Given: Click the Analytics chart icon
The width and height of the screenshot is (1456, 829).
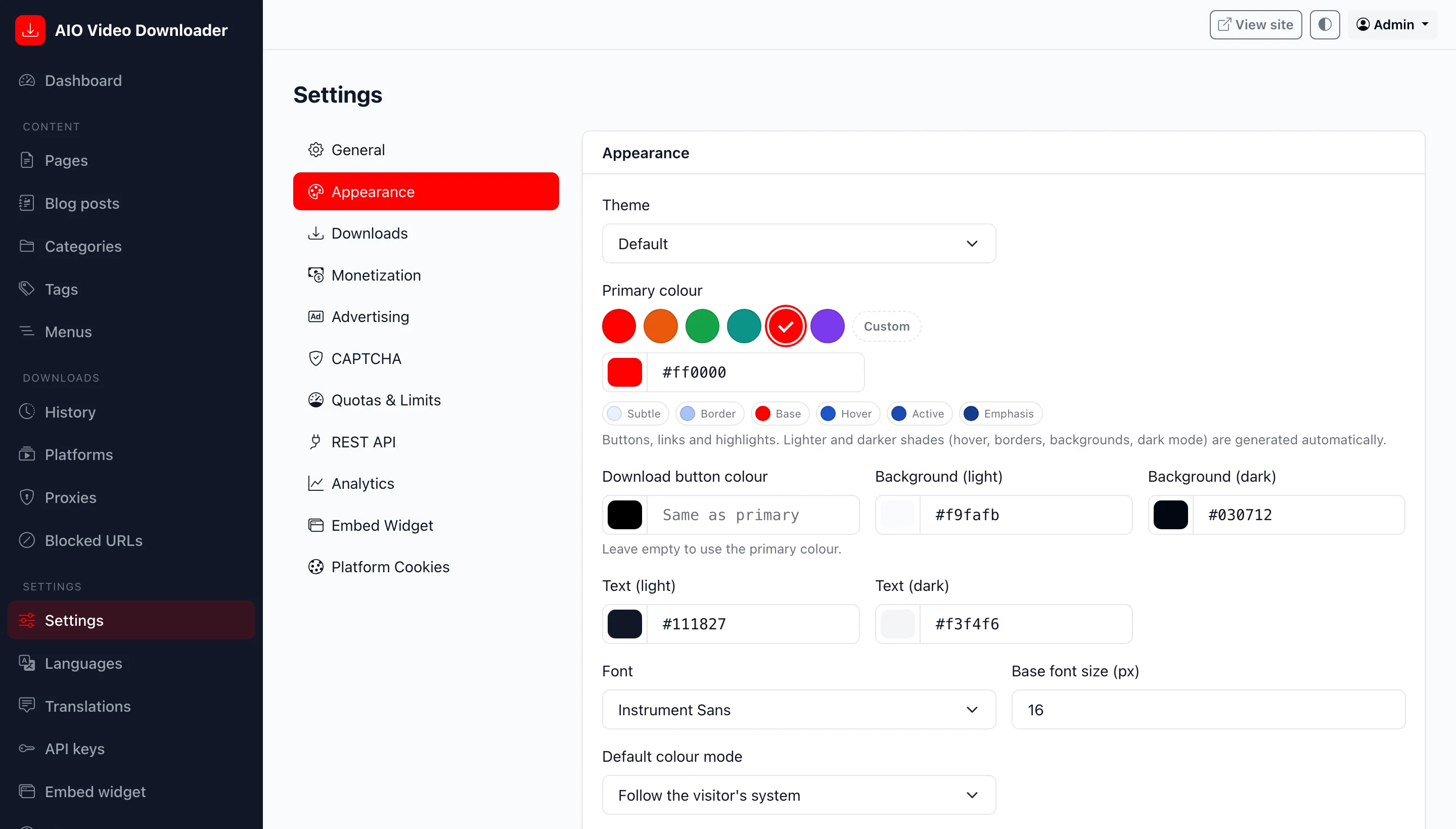Looking at the screenshot, I should tap(315, 483).
